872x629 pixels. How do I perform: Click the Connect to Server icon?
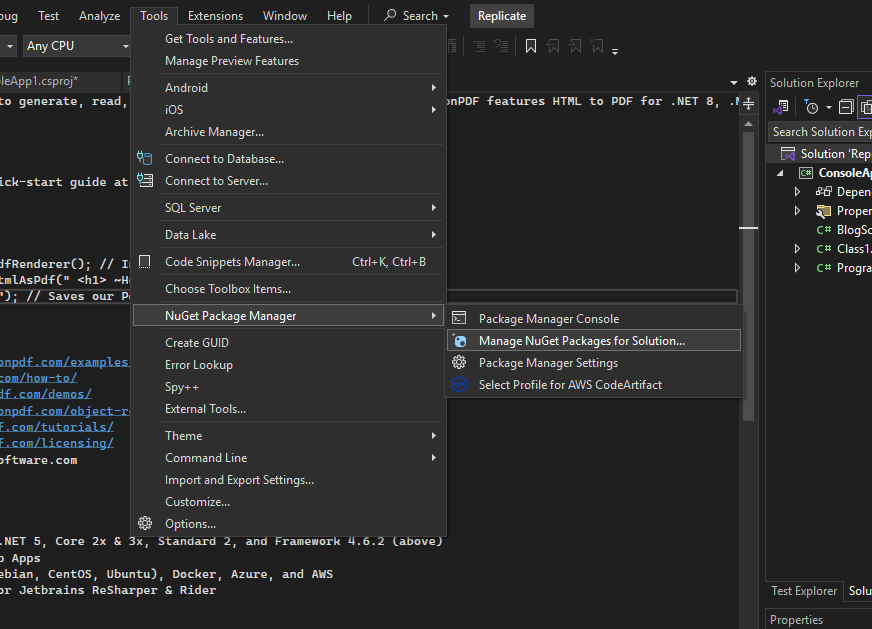(145, 180)
